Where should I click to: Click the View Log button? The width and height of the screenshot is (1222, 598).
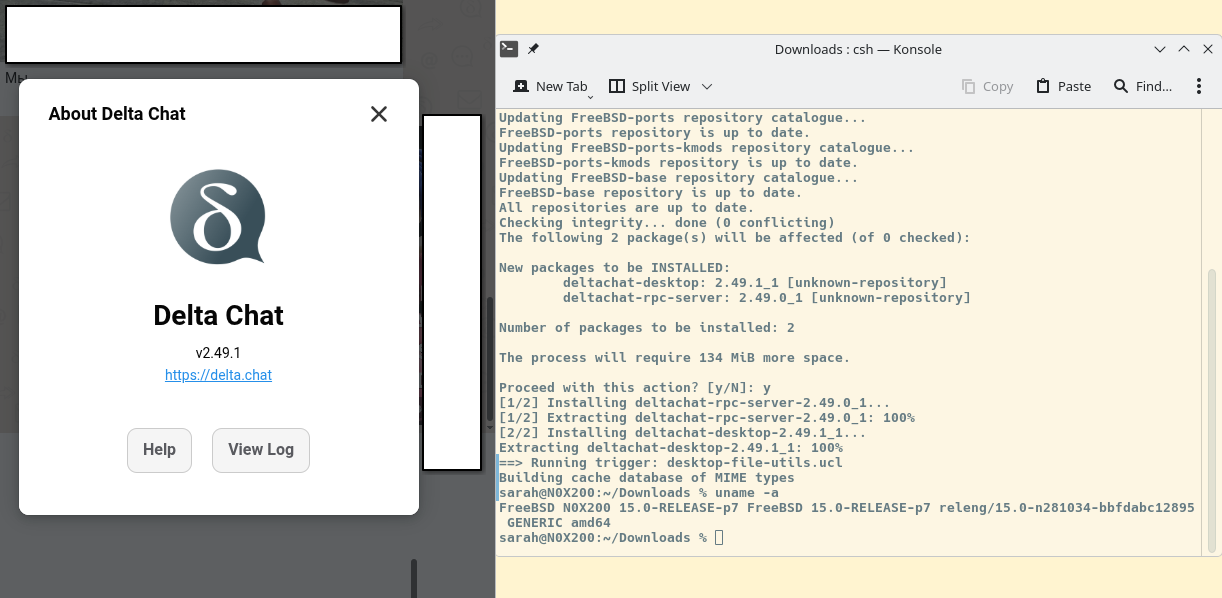click(x=261, y=450)
